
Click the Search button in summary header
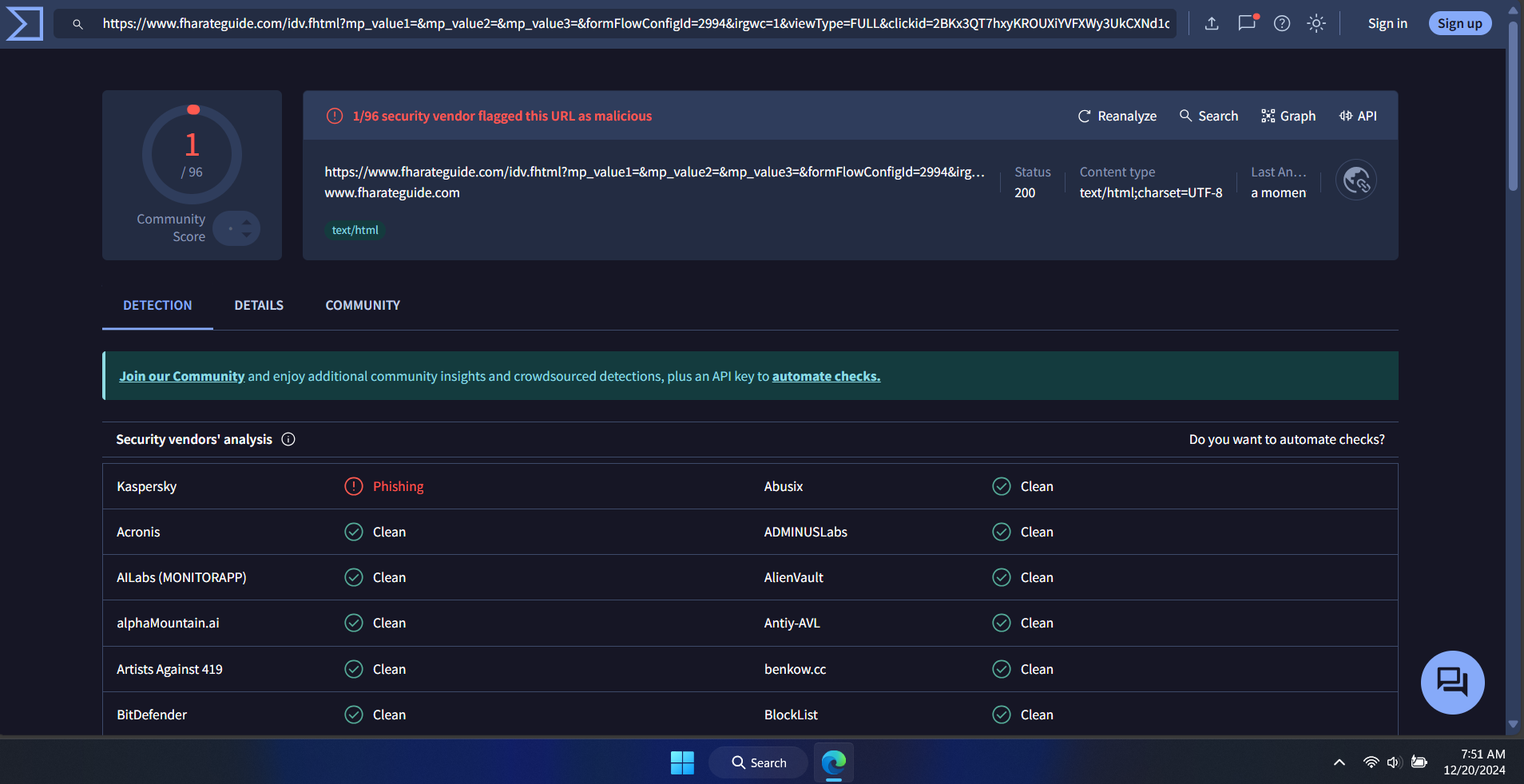pyautogui.click(x=1209, y=116)
